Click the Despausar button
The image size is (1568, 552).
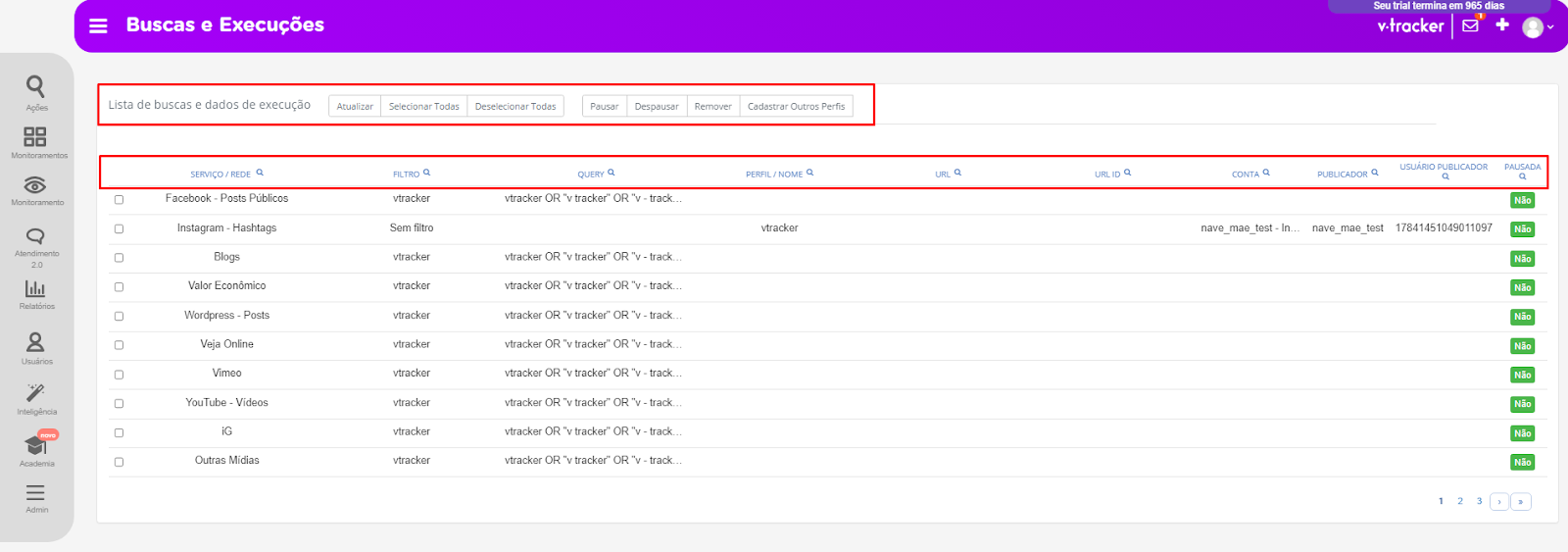pyautogui.click(x=657, y=106)
